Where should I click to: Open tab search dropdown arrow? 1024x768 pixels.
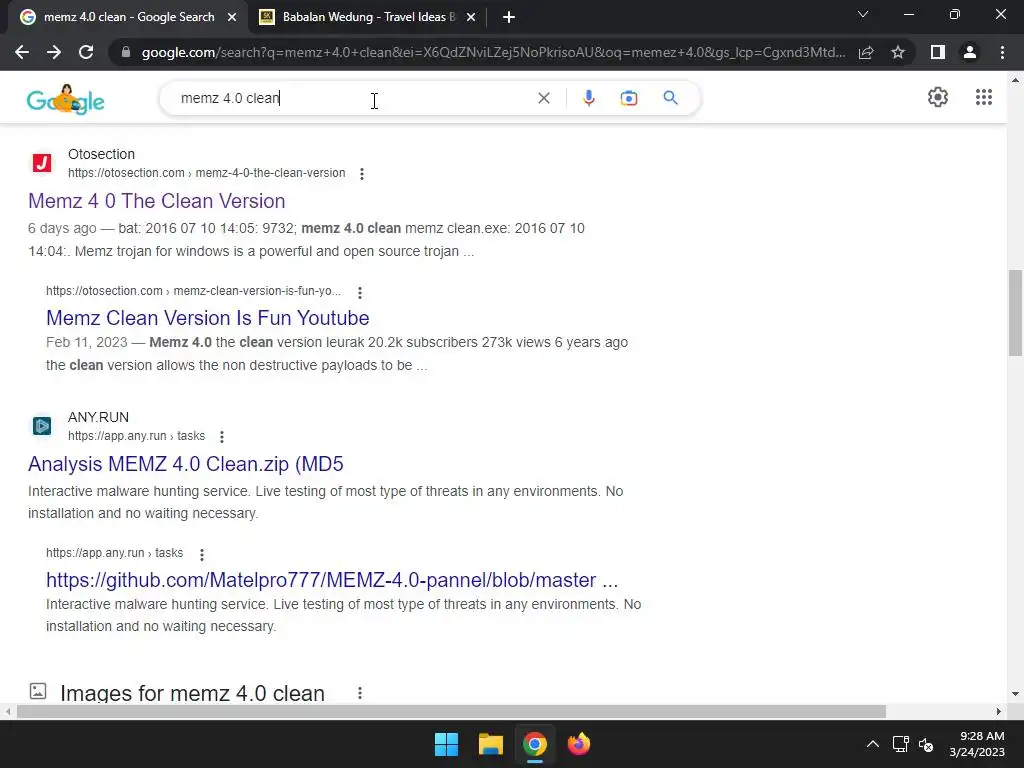863,14
